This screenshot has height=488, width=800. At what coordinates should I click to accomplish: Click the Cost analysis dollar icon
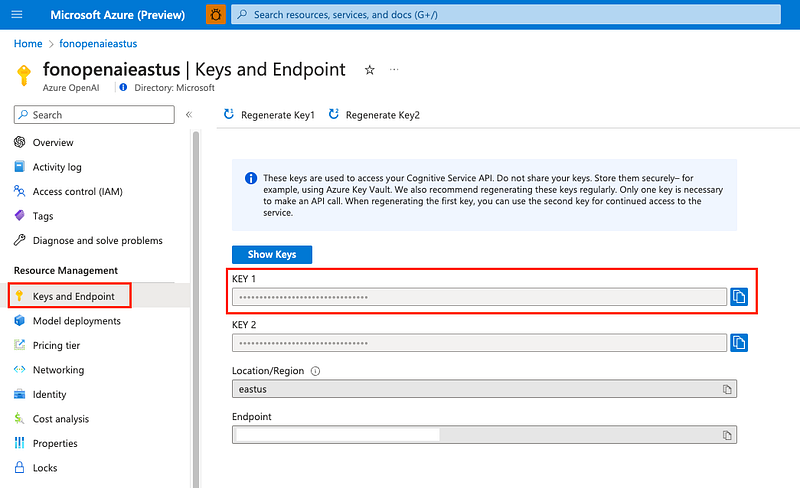click(19, 419)
